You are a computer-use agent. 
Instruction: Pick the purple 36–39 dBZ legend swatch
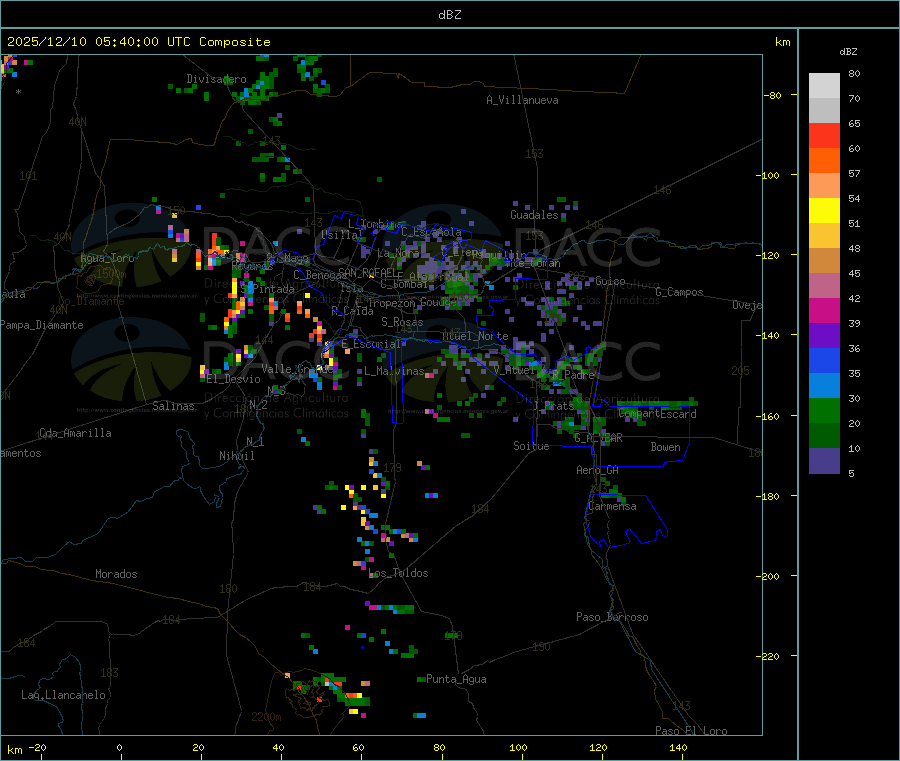(824, 336)
